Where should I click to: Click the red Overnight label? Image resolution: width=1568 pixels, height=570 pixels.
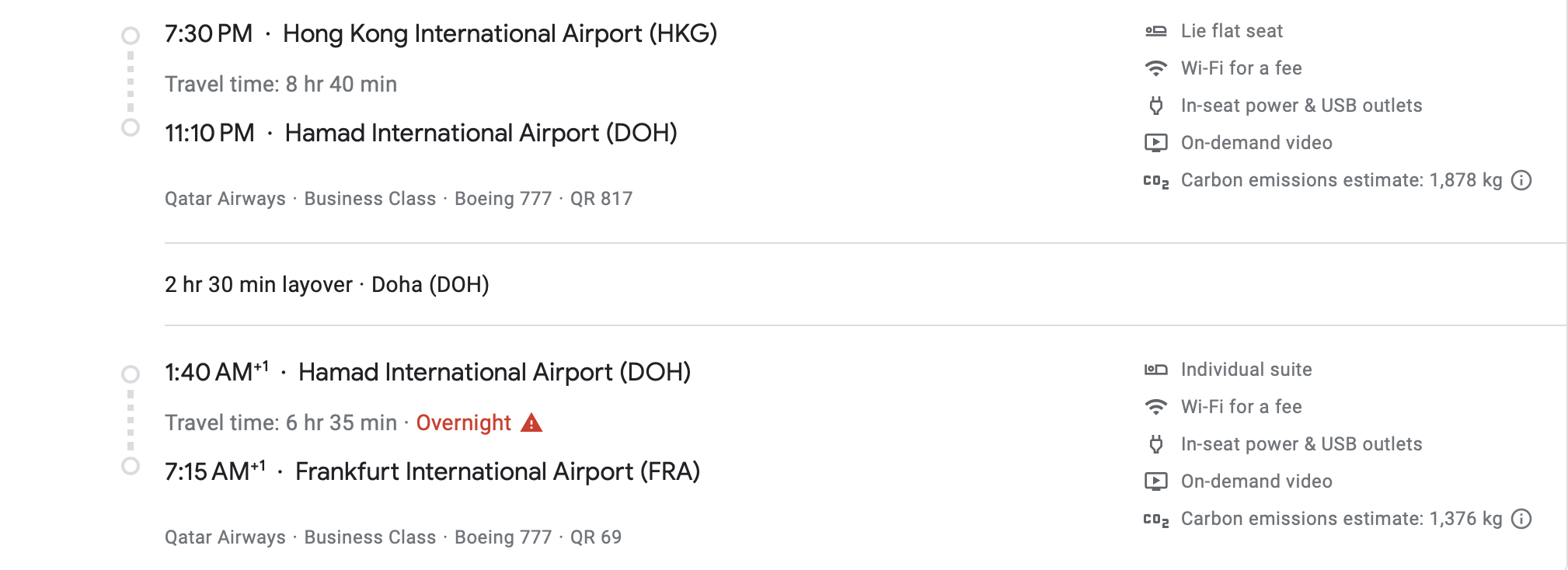tap(463, 422)
